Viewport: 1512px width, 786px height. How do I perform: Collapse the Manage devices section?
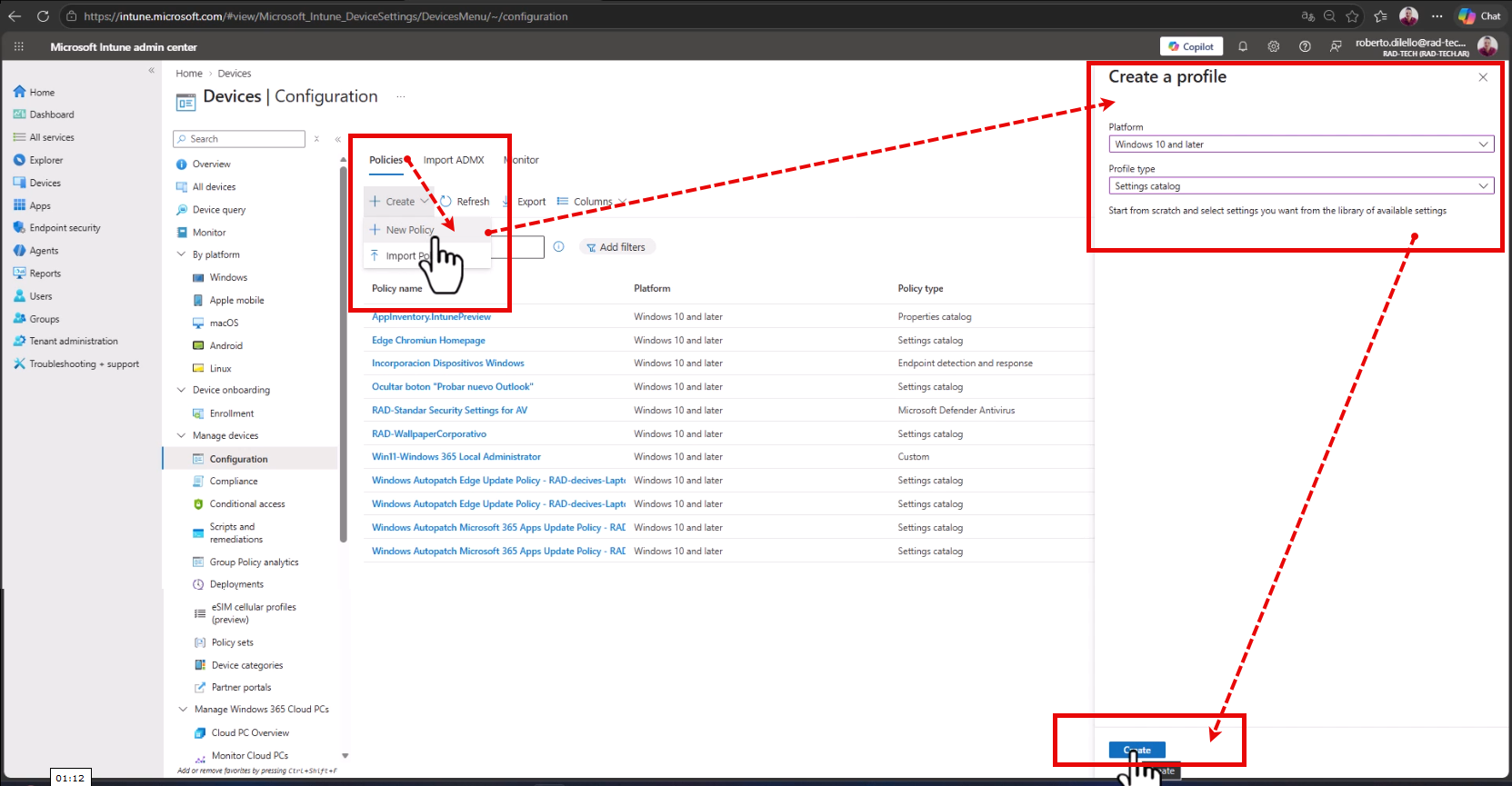[181, 435]
